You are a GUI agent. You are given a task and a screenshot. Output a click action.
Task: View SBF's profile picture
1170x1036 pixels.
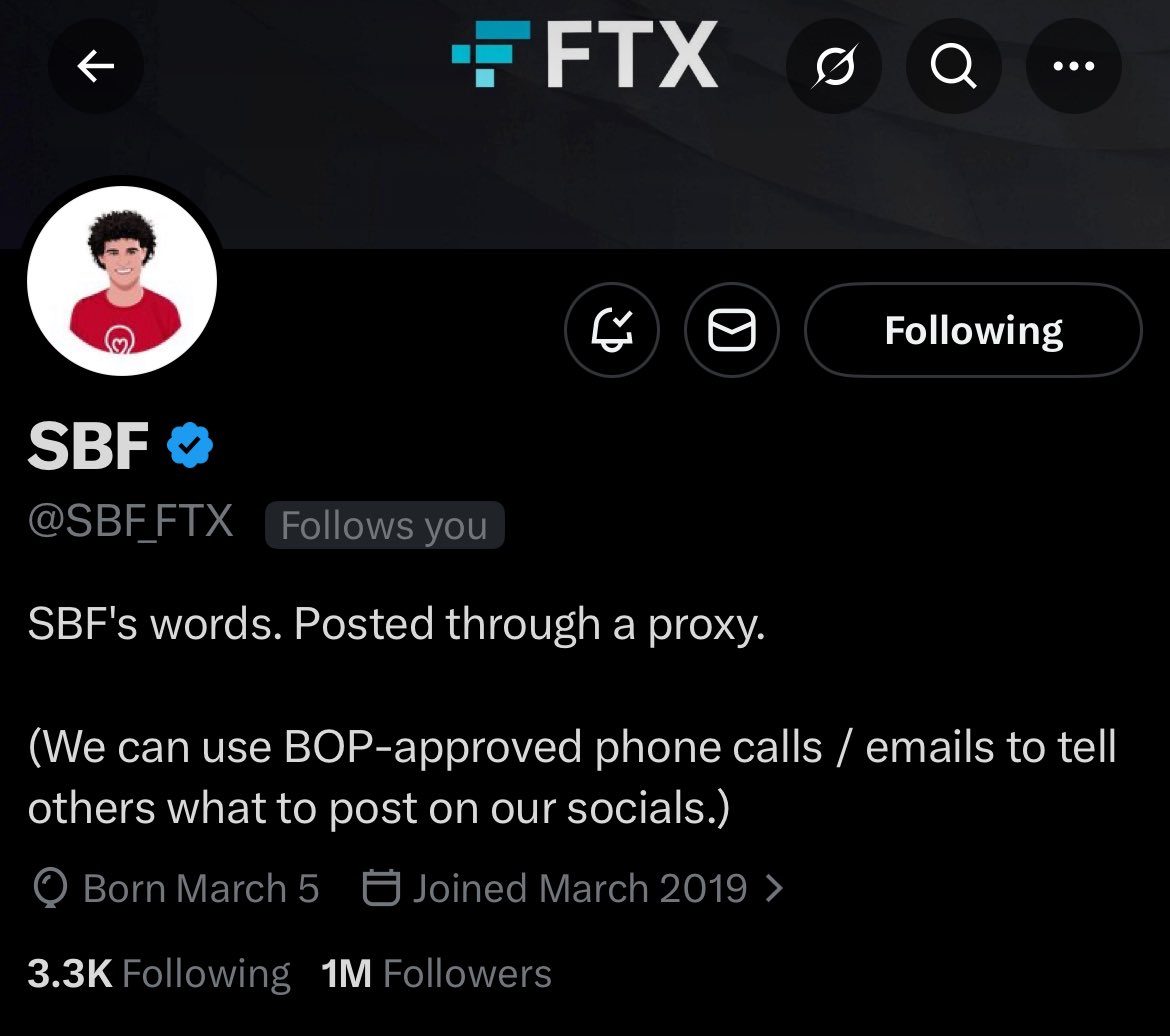coord(122,280)
